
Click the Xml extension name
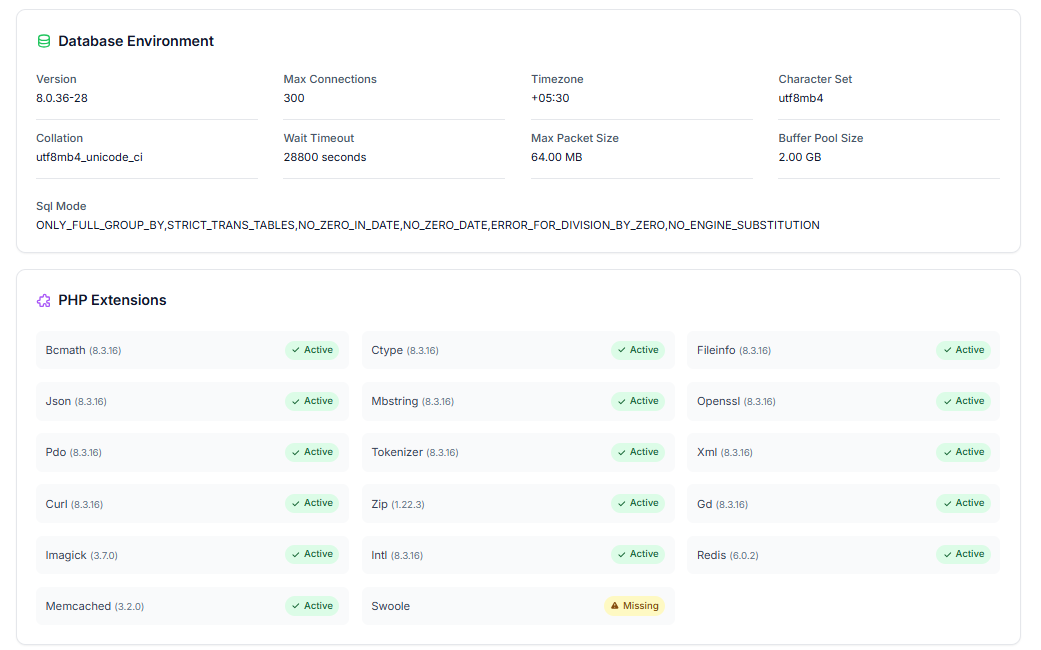pyautogui.click(x=707, y=452)
